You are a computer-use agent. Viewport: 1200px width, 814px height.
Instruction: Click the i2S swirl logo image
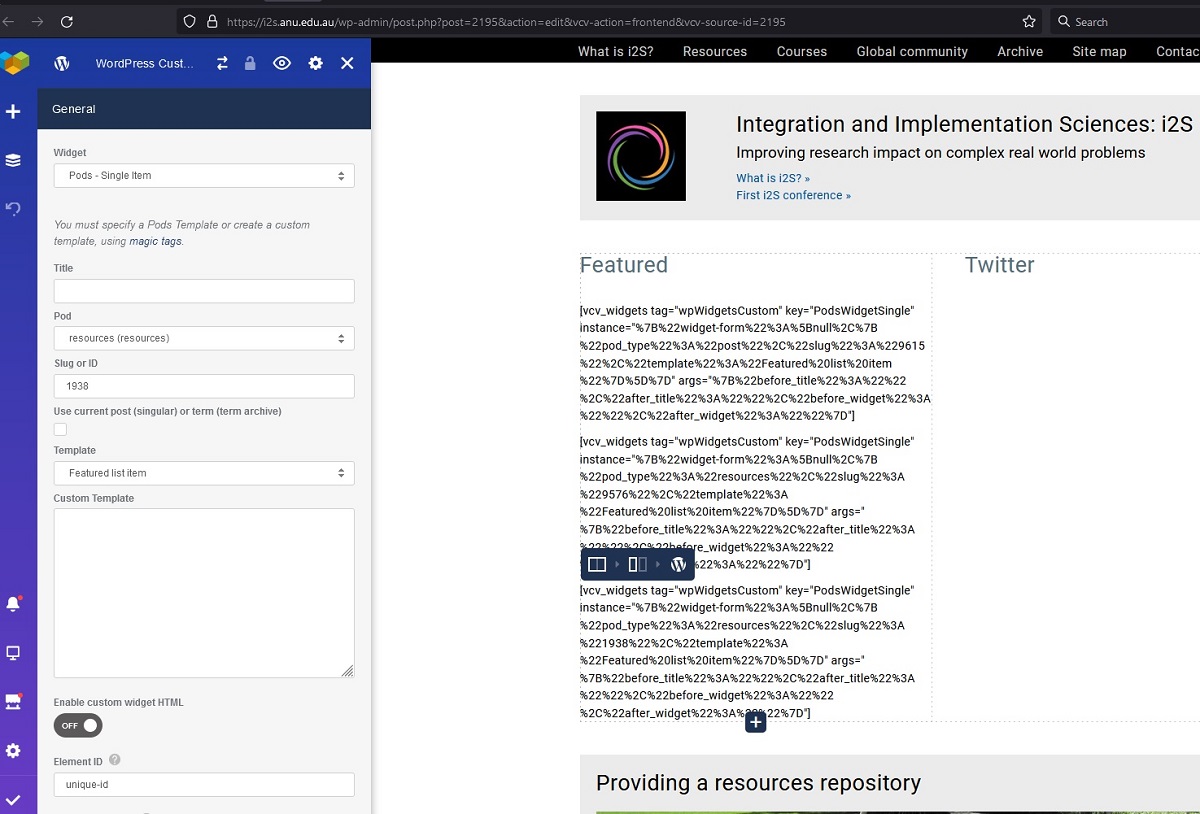[x=641, y=156]
